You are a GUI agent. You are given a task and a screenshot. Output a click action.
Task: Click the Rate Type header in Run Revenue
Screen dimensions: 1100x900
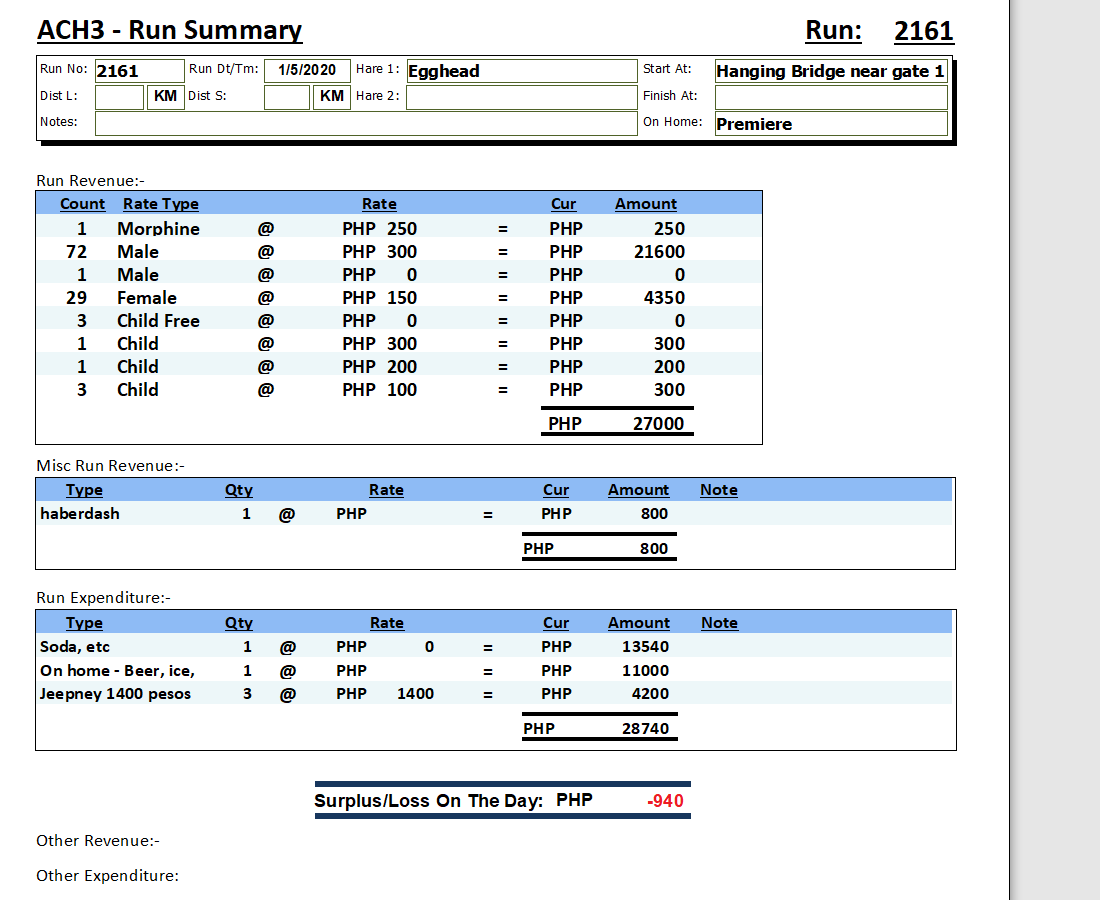(x=160, y=204)
